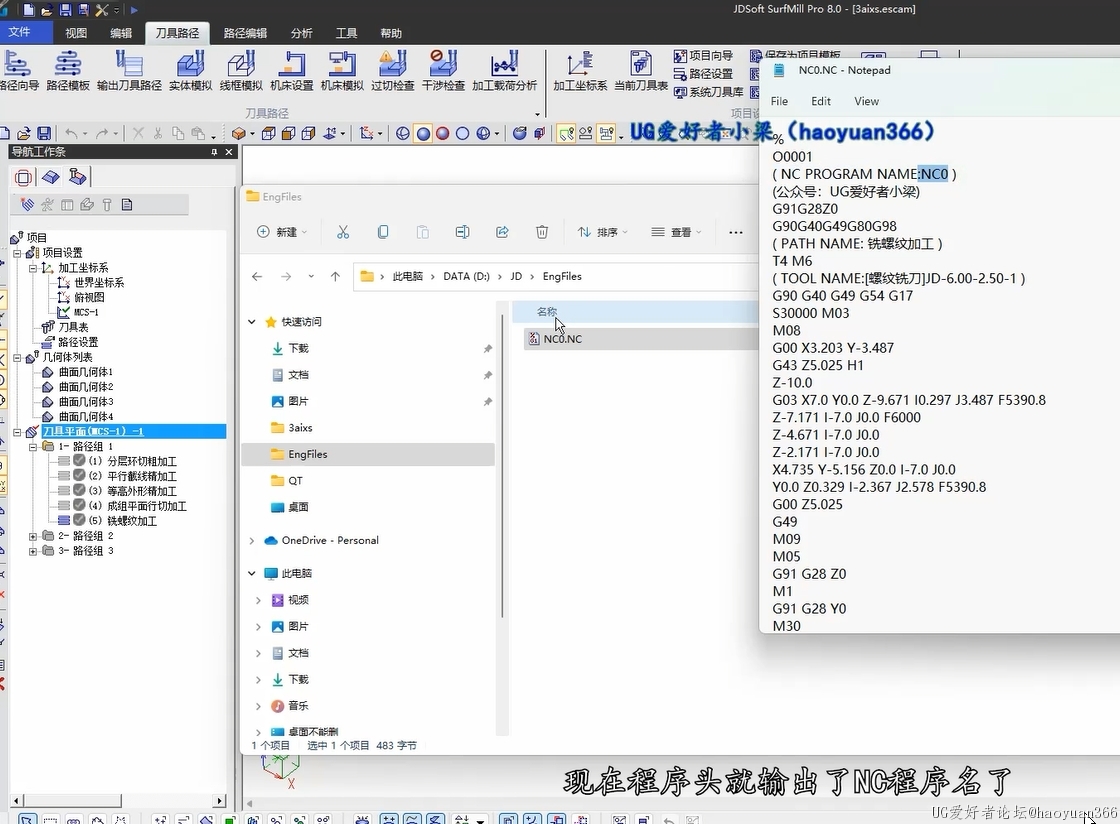
Task: Select red sphere render mode icon
Action: (x=443, y=134)
